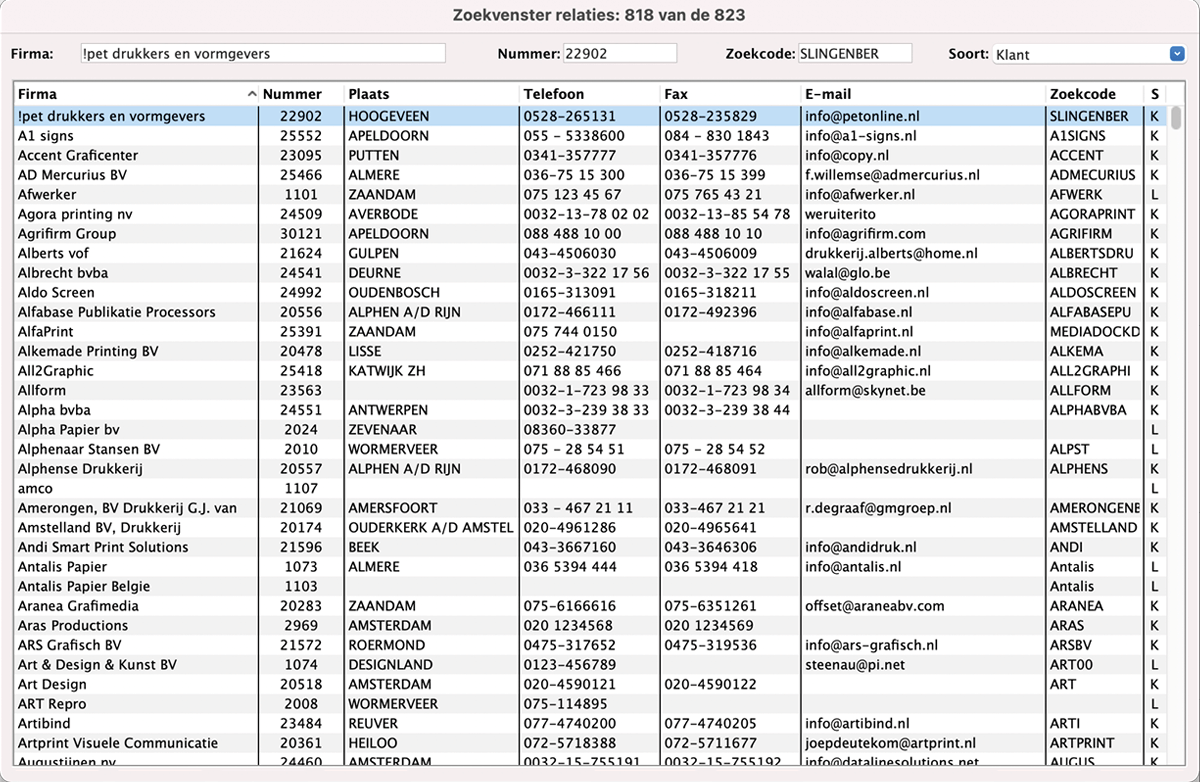Select the 'Alpha Papier bv' row
Screen dimensions: 1200x782
pos(592,430)
